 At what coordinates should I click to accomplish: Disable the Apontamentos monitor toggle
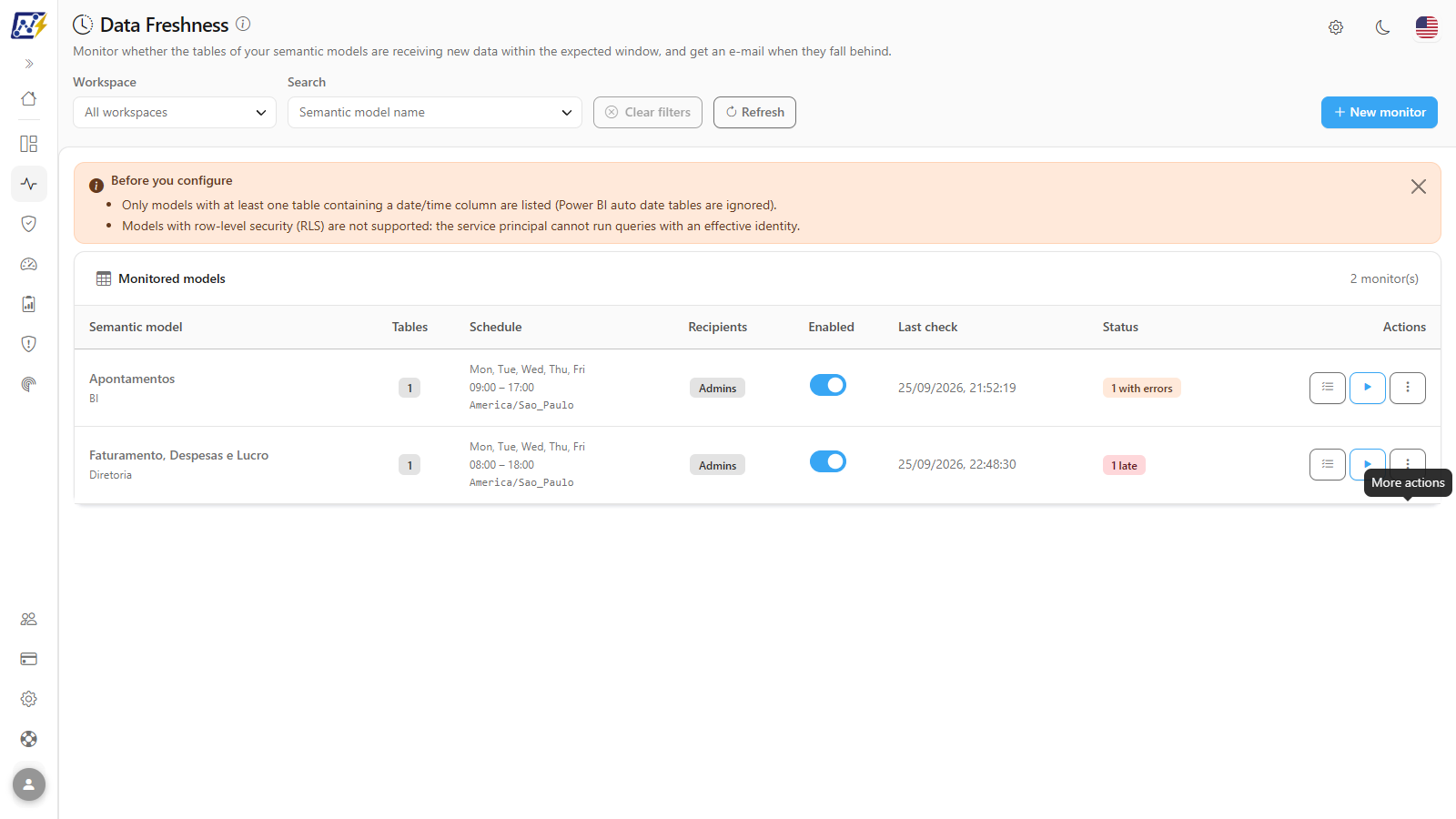click(828, 385)
